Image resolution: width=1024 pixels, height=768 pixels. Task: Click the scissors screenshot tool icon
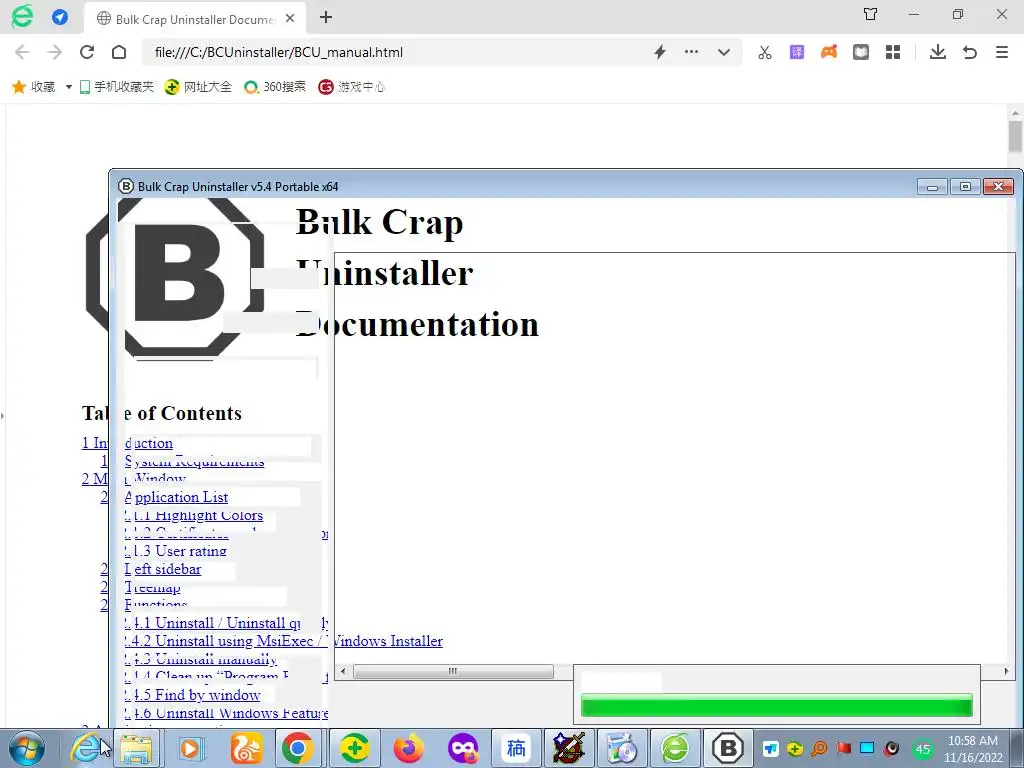pos(765,52)
